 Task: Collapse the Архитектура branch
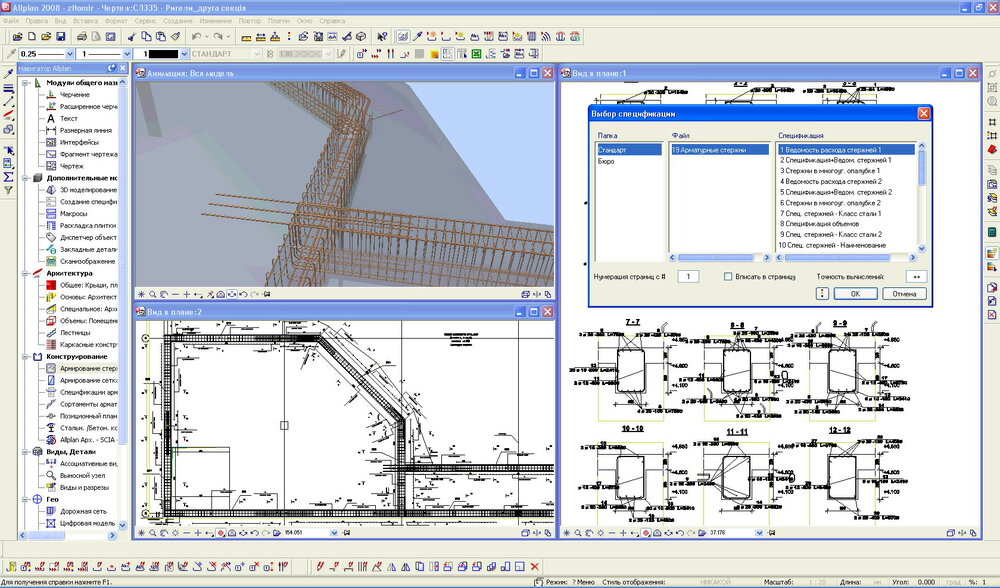[x=24, y=271]
